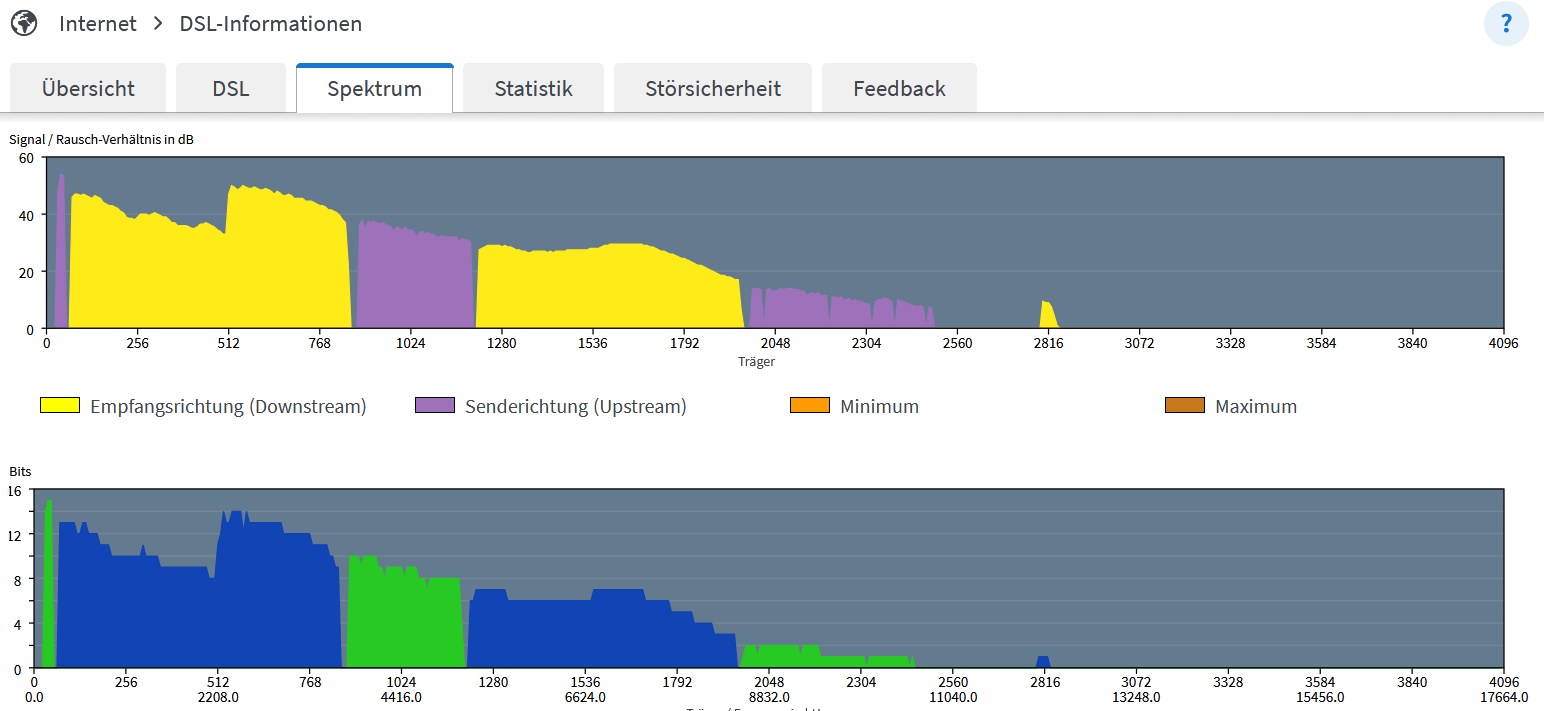This screenshot has height=711, width=1544.
Task: Go to the Statistik tab
Action: [x=533, y=89]
